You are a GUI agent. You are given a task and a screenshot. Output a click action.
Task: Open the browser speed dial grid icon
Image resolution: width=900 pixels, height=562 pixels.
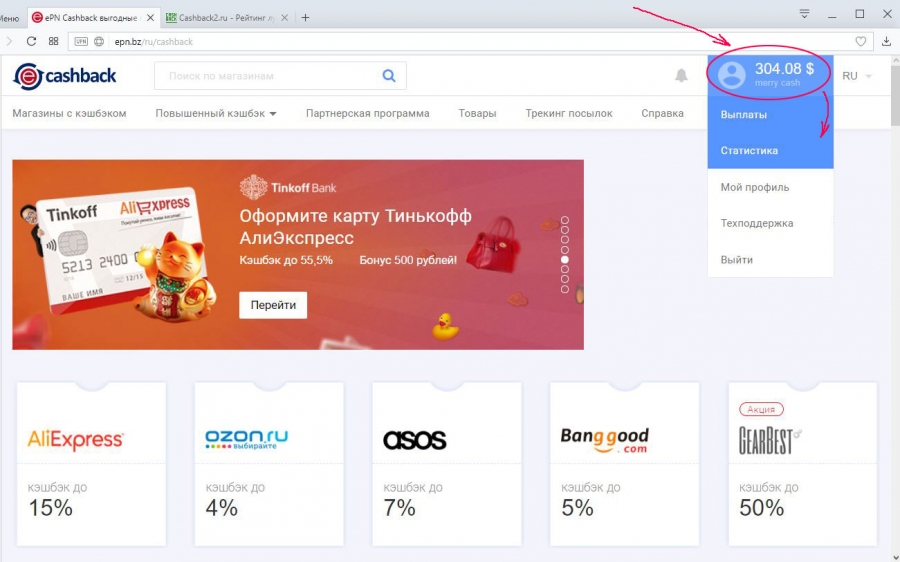[53, 41]
